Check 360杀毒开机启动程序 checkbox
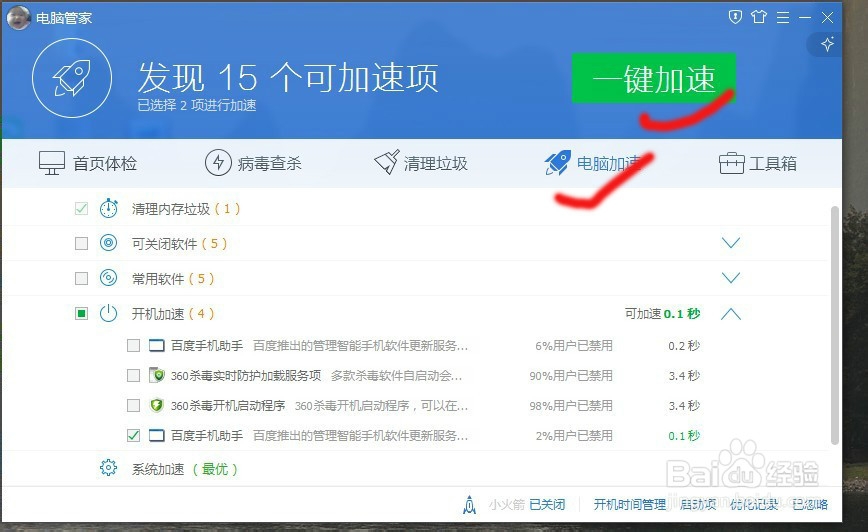The height and width of the screenshot is (532, 868). [133, 406]
